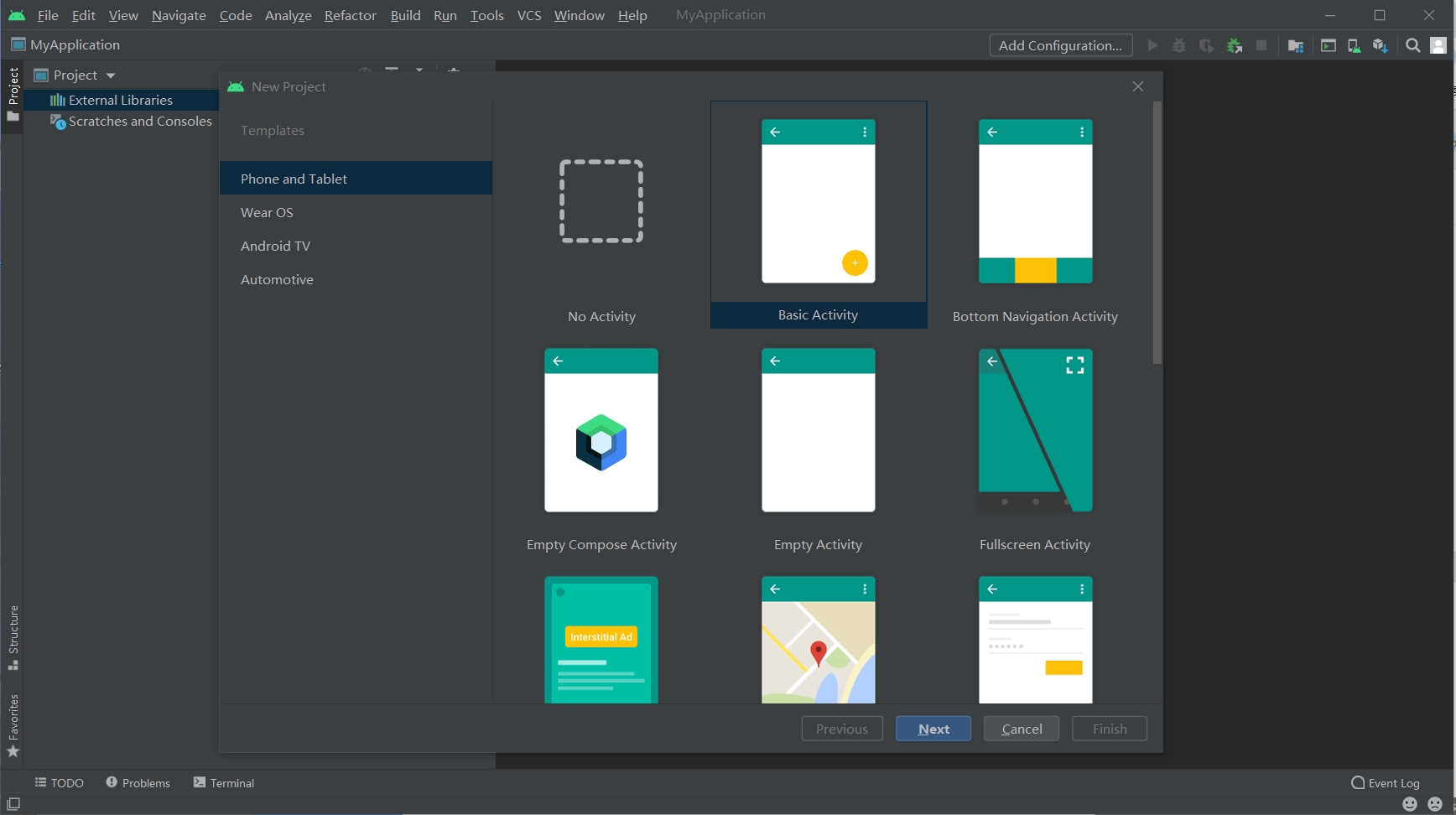The image size is (1456, 815).
Task: Choose the Google Maps template thumbnail
Action: (819, 639)
